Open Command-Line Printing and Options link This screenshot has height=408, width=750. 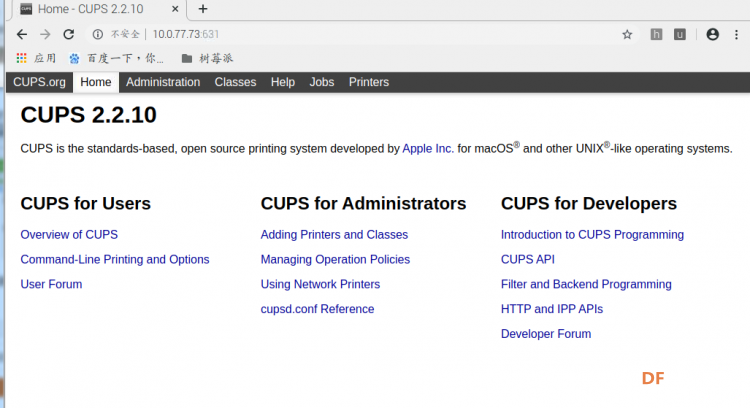(115, 260)
